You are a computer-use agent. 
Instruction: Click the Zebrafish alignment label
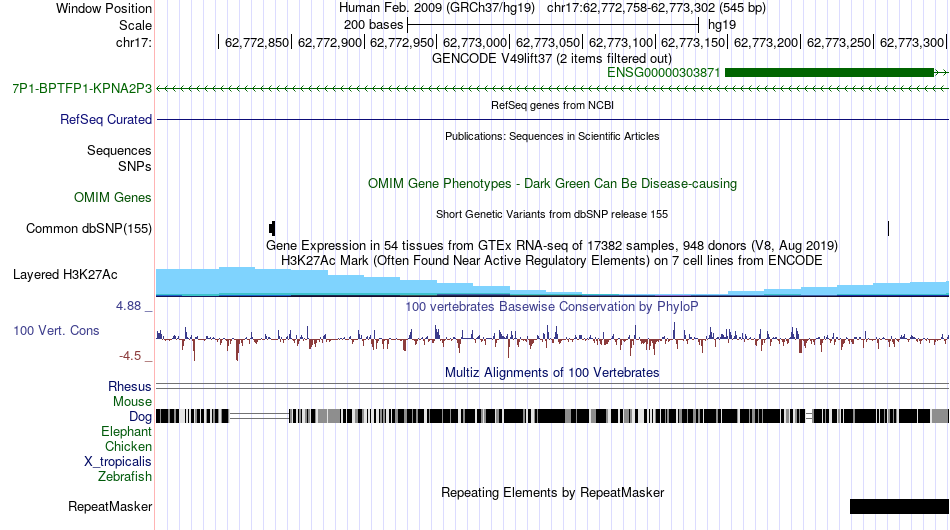125,477
